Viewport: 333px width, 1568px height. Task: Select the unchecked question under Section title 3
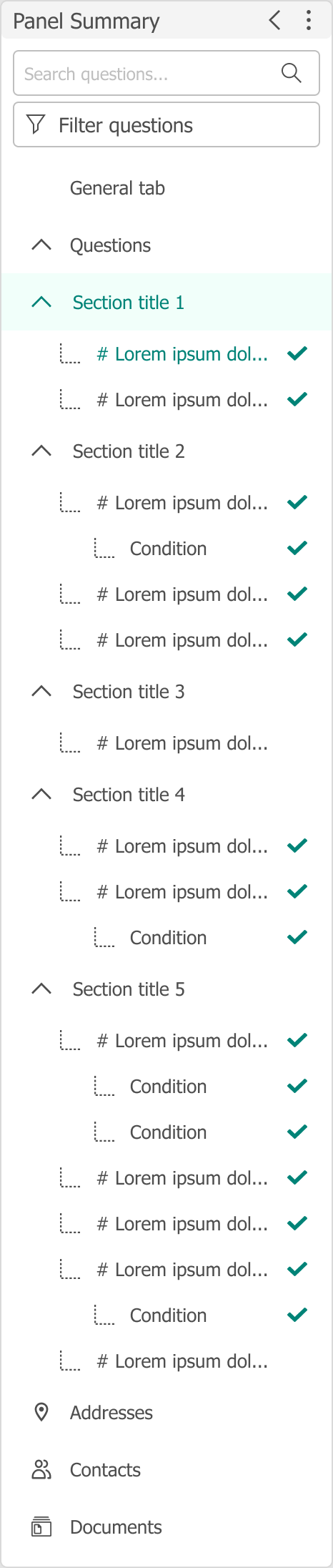point(182,743)
